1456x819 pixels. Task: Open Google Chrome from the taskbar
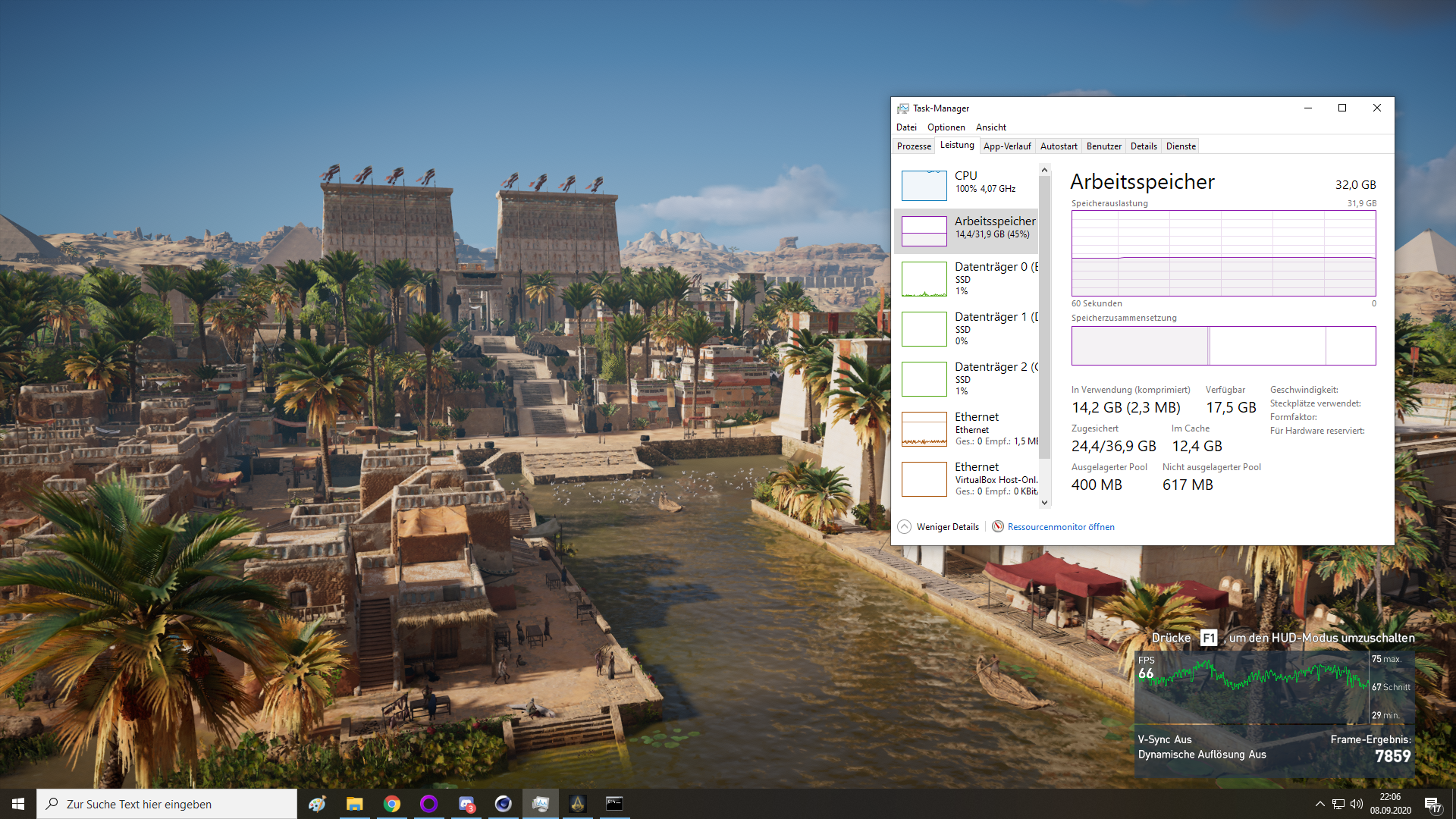point(392,804)
